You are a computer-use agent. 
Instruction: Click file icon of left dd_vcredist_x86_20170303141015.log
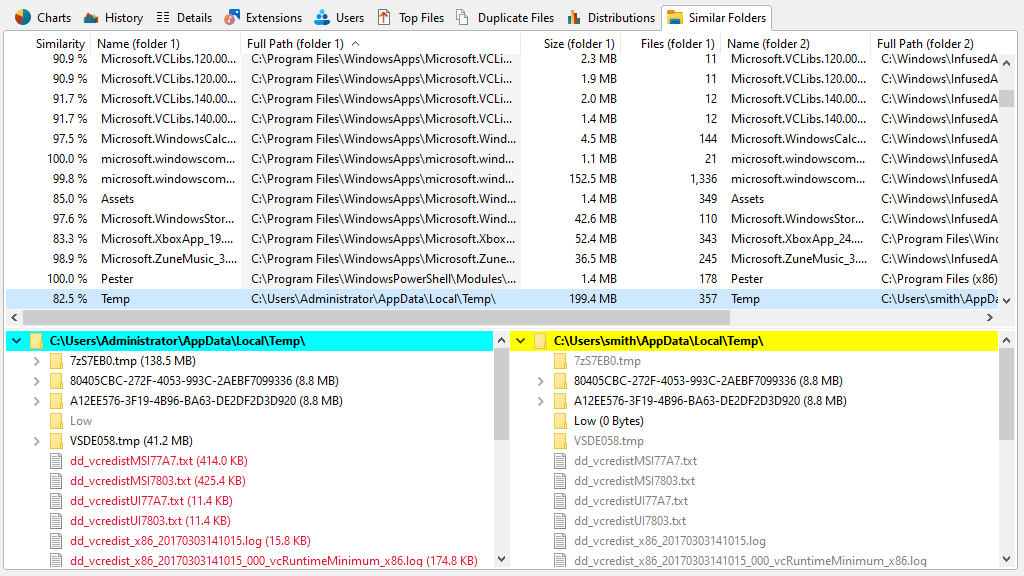57,541
